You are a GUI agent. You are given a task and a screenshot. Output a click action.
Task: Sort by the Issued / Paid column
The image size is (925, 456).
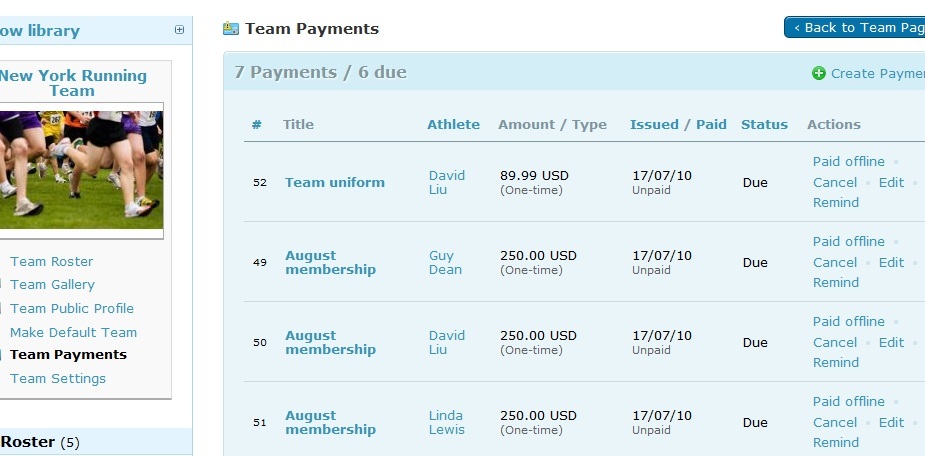click(678, 125)
